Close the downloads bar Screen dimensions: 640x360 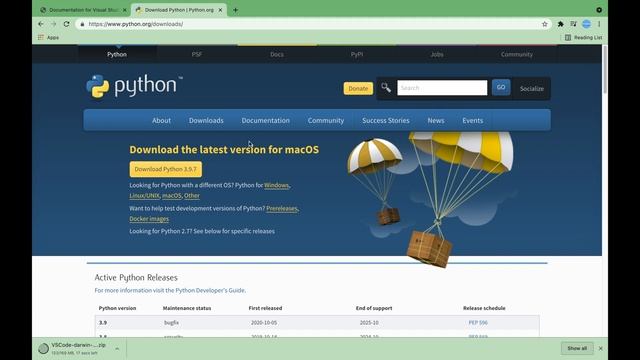(600, 348)
